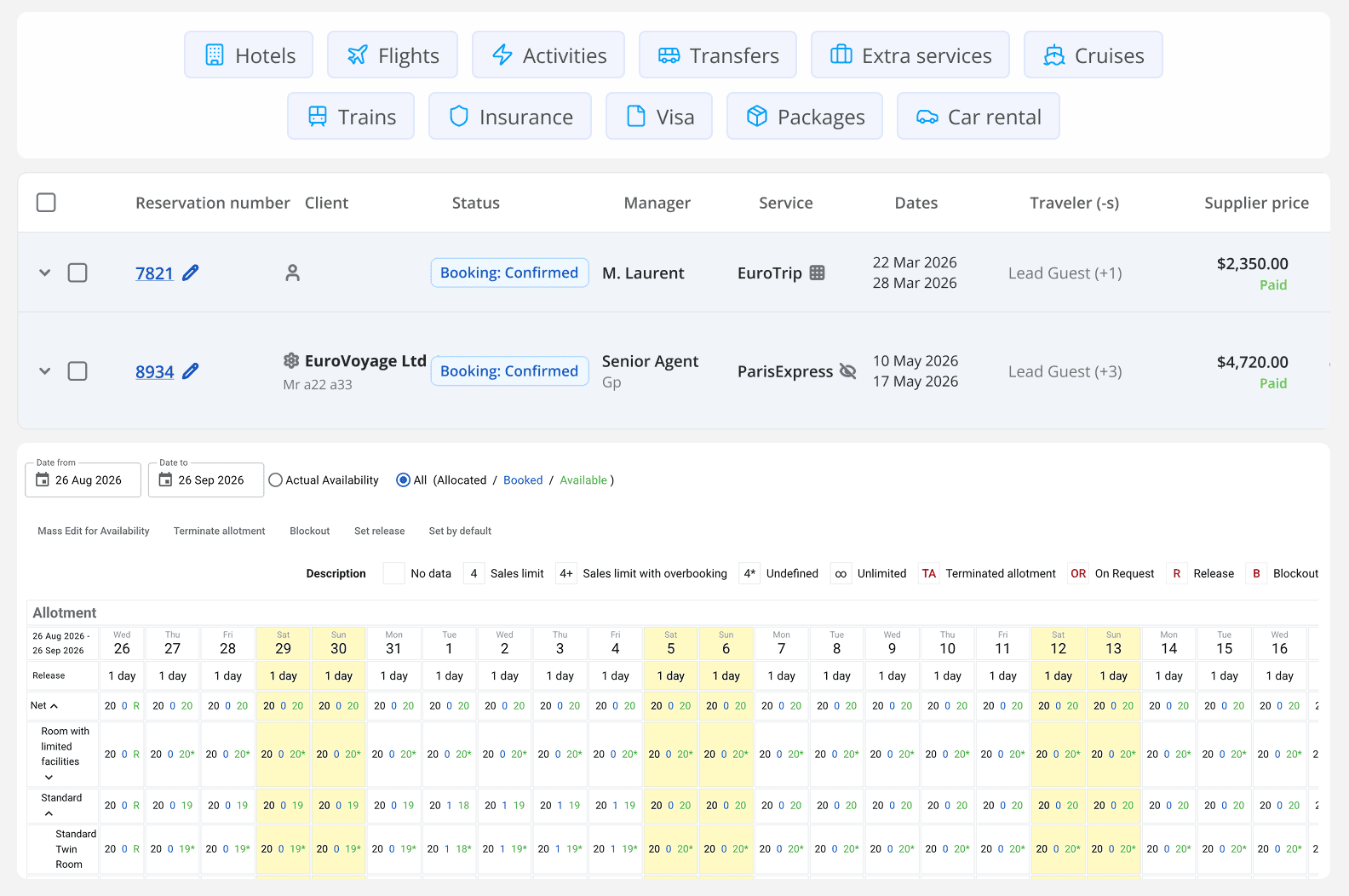The width and height of the screenshot is (1349, 896).
Task: Collapse the Standard room row chevron
Action: click(49, 813)
